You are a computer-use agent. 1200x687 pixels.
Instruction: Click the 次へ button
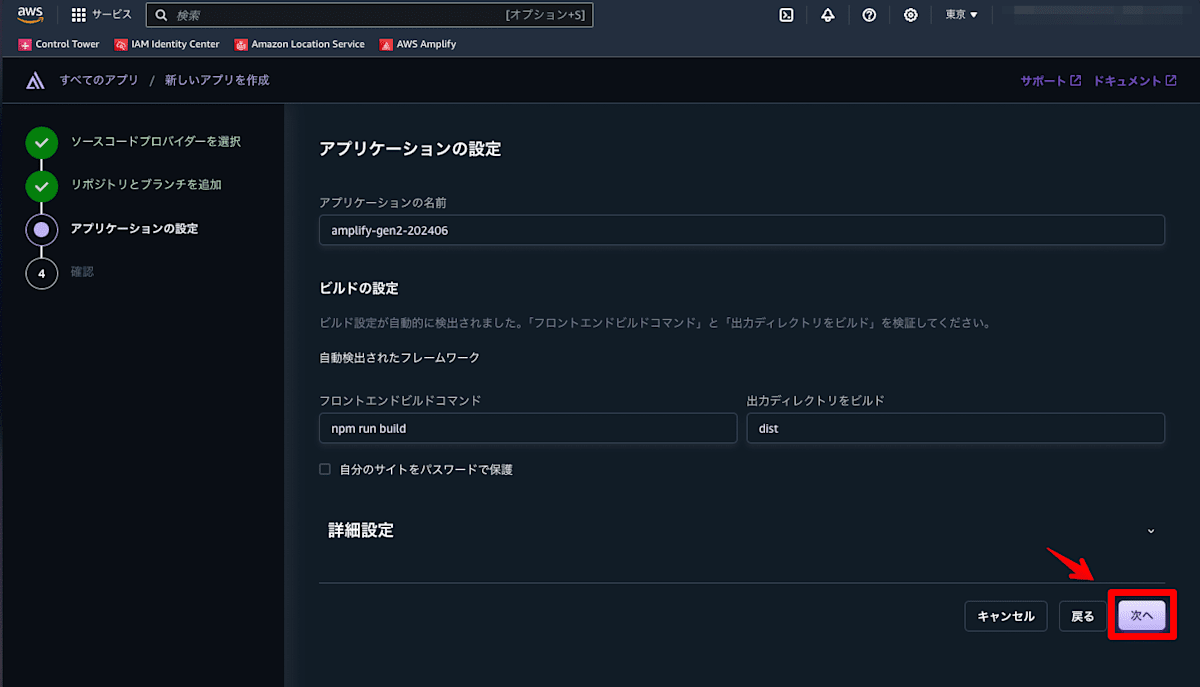[x=1142, y=616]
